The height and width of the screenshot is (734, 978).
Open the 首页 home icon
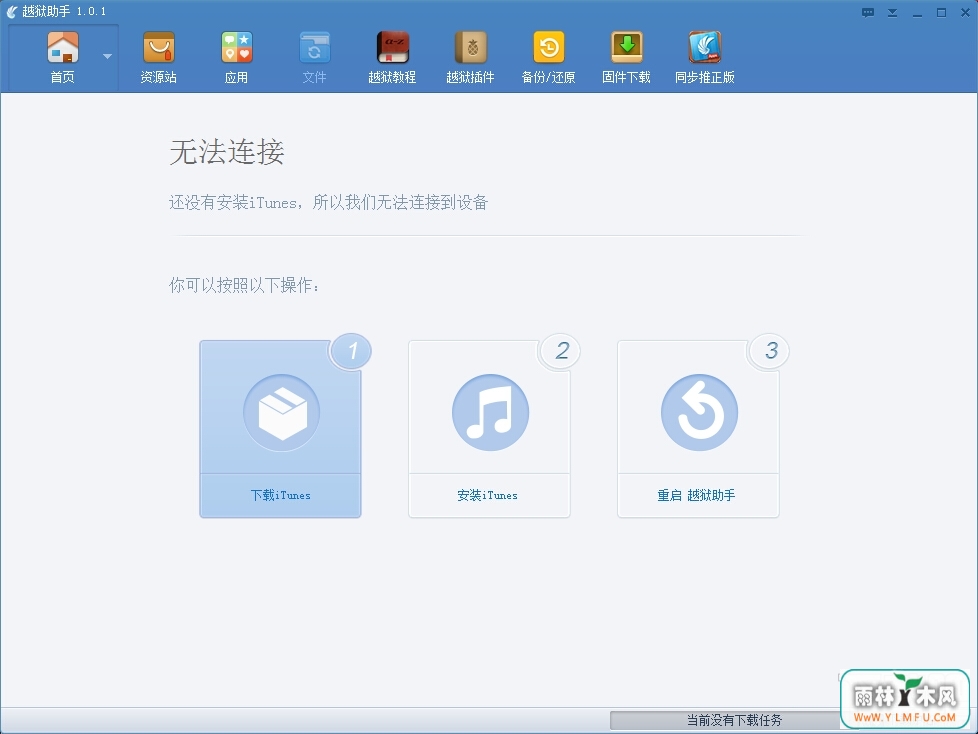[62, 48]
